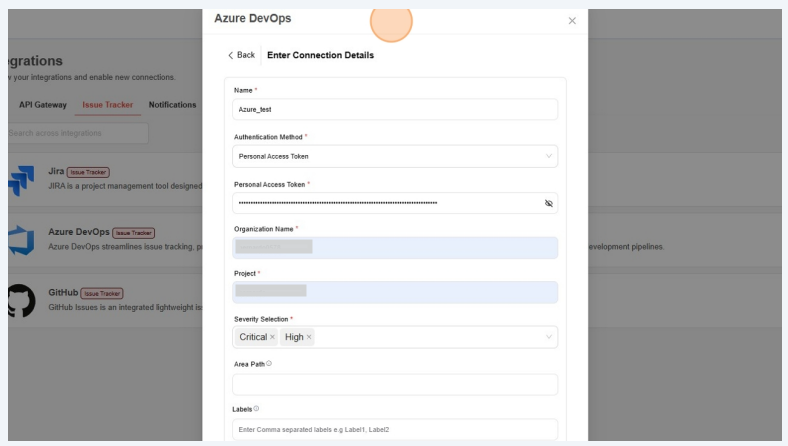Click the Personal Access Token password field
This screenshot has height=446, width=788.
coord(385,203)
